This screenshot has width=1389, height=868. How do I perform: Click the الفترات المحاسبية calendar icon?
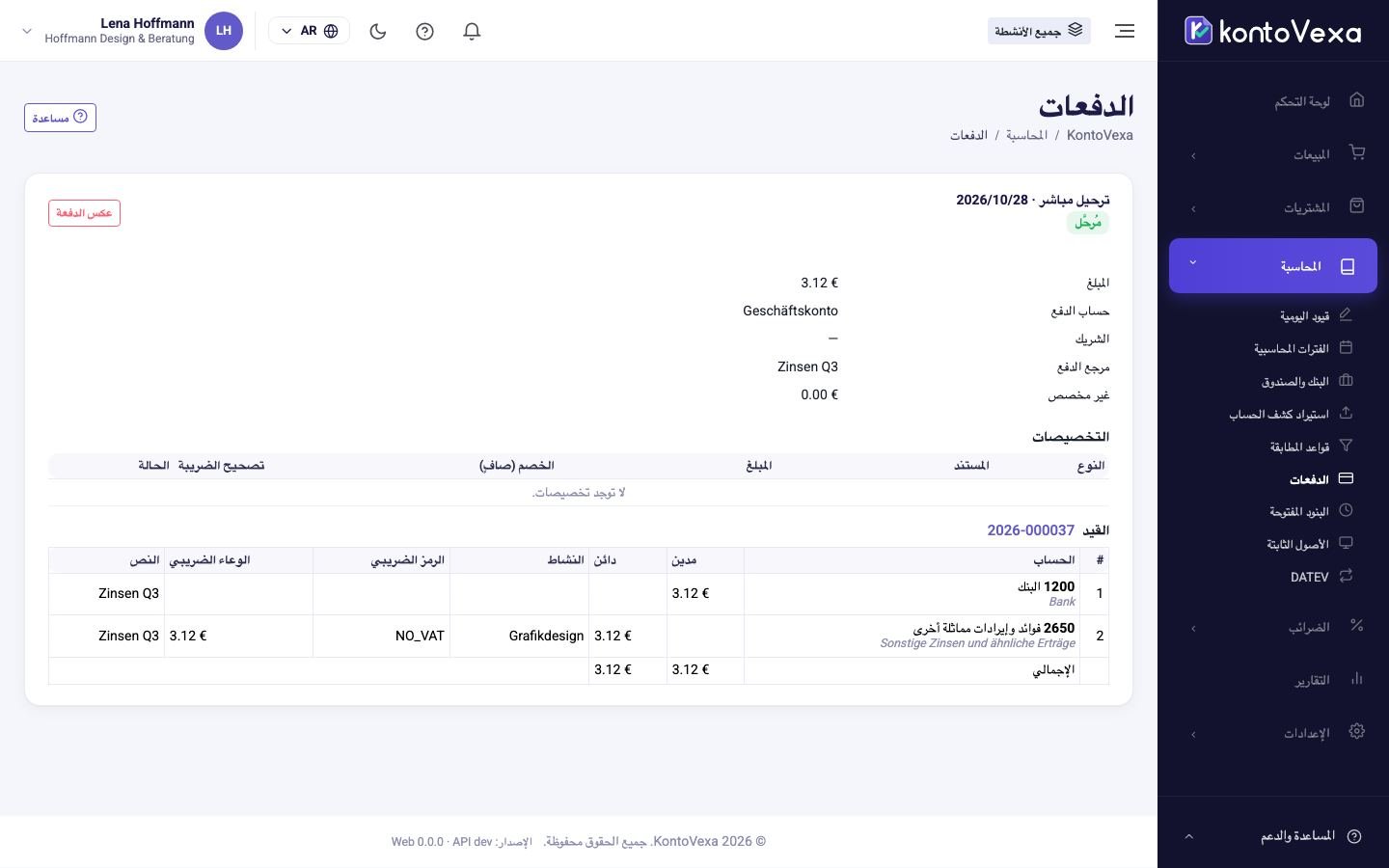pos(1346,347)
